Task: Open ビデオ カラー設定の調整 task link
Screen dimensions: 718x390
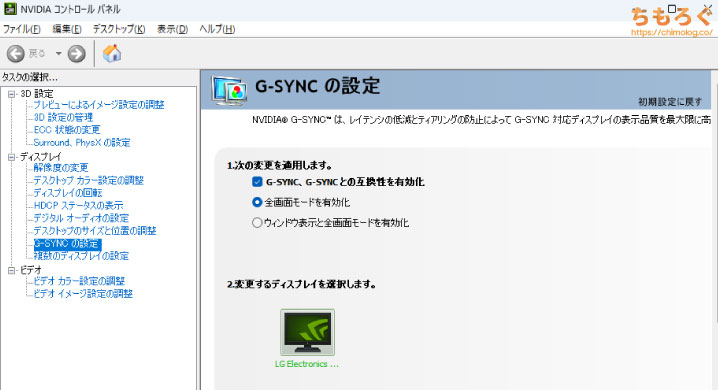Action: point(79,281)
